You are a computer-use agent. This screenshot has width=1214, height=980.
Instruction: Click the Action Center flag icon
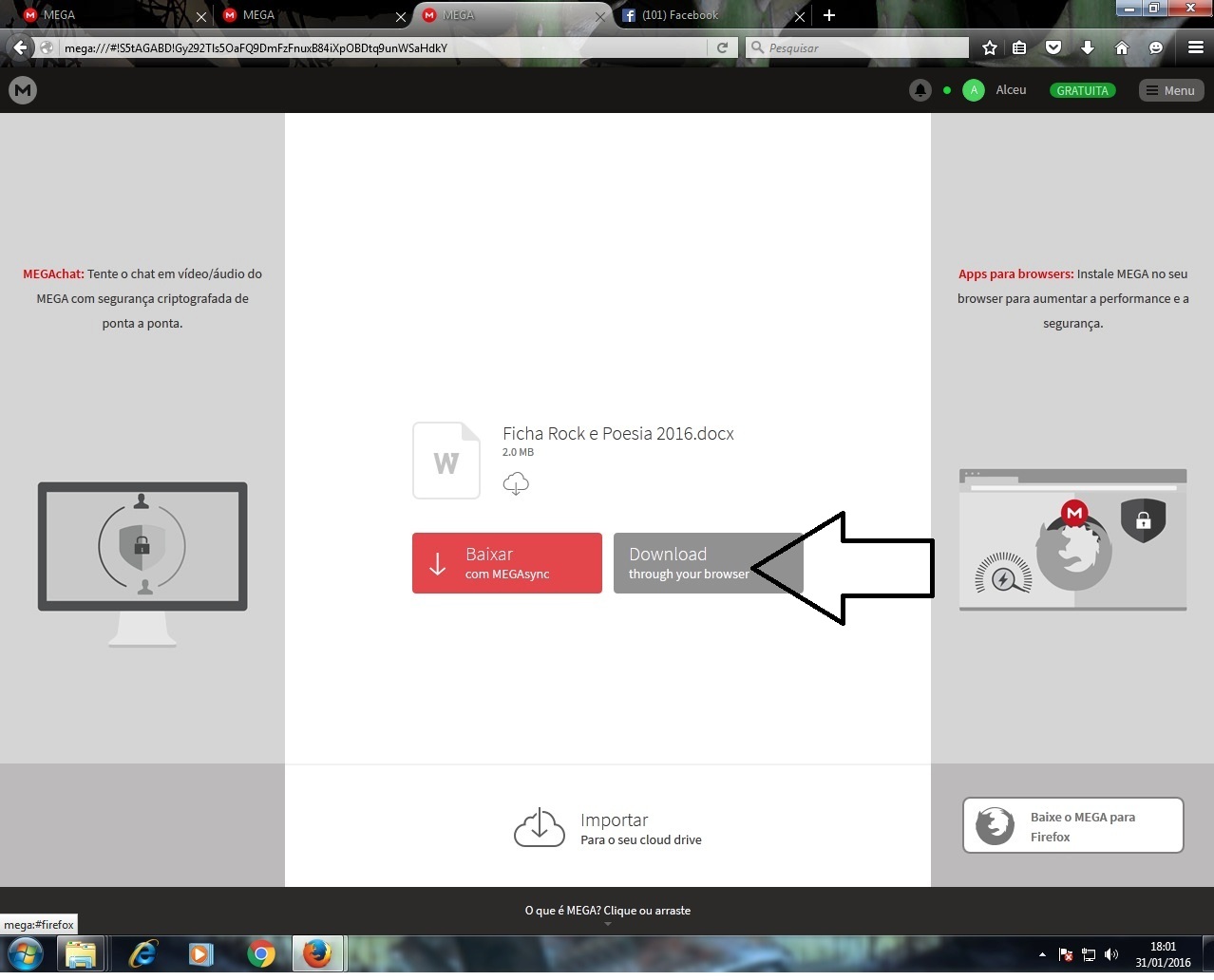pyautogui.click(x=1066, y=954)
